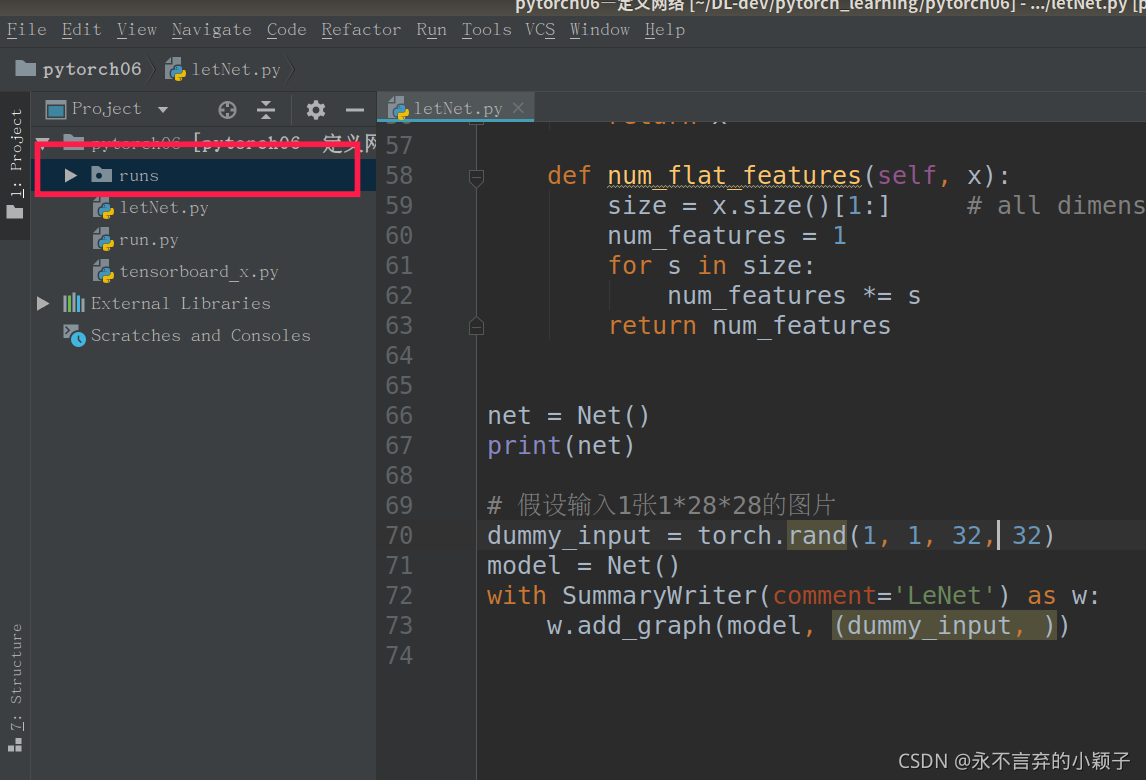Viewport: 1146px width, 780px height.
Task: Toggle the 1: Project side tool window
Action: (15, 164)
